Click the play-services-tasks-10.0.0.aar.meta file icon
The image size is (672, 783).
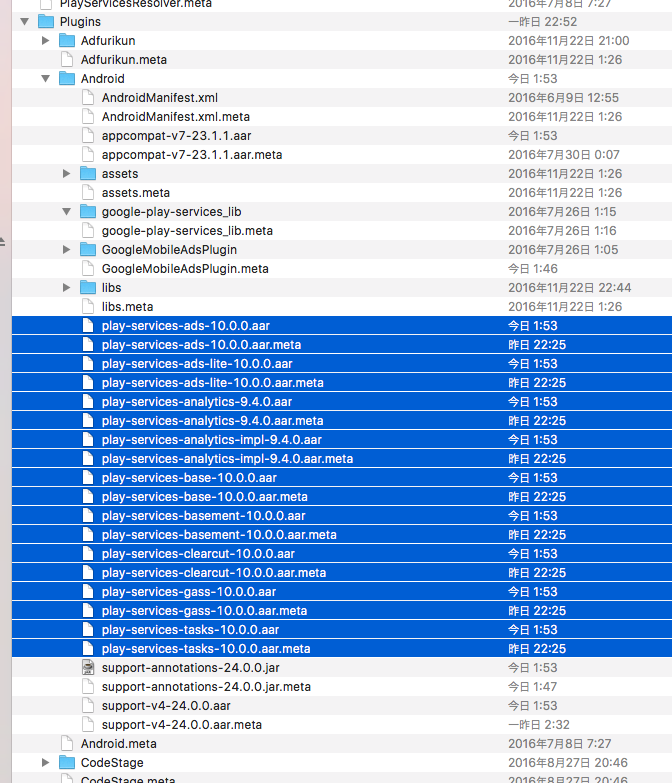[88, 648]
